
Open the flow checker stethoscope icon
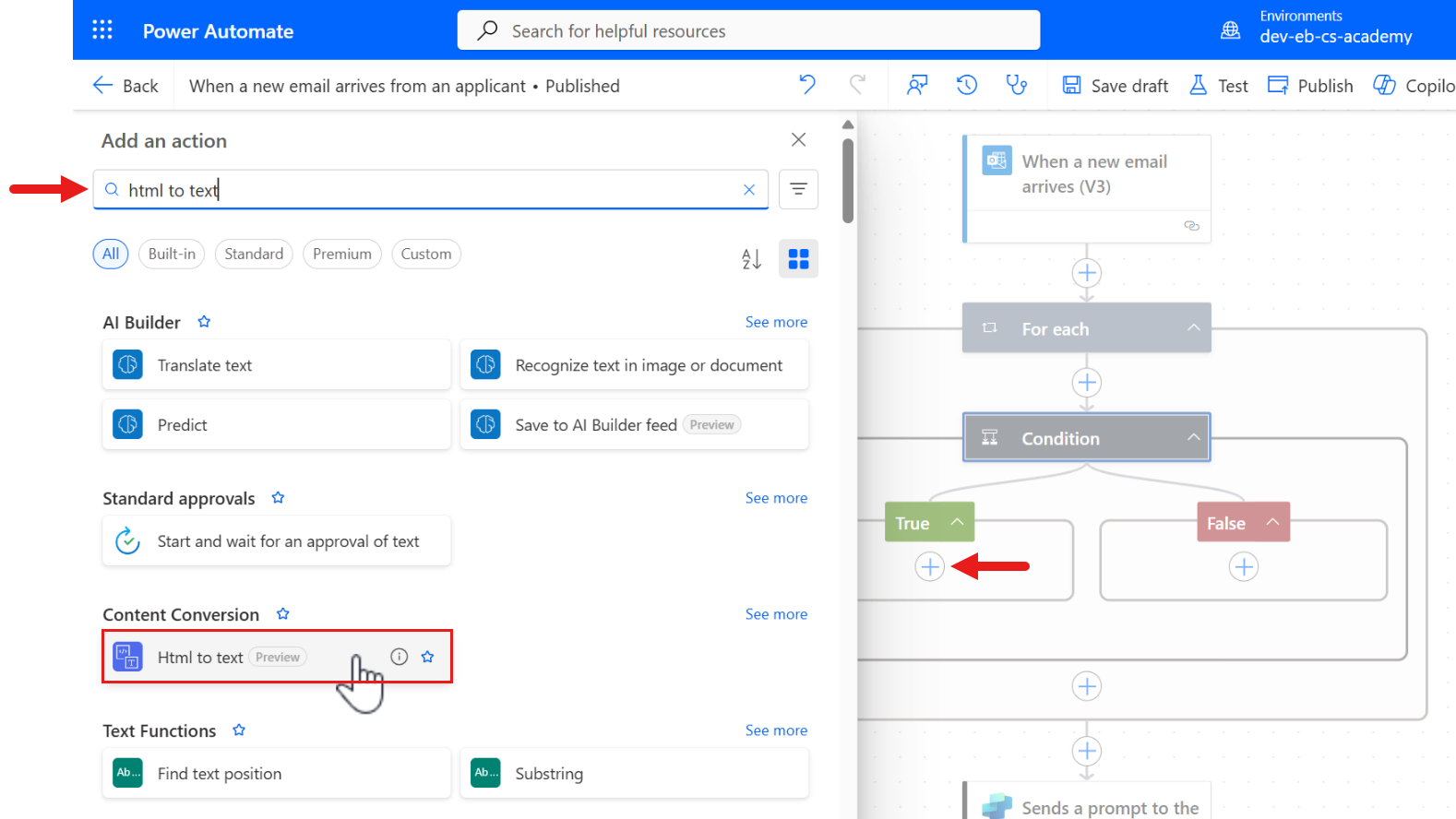pos(1016,85)
